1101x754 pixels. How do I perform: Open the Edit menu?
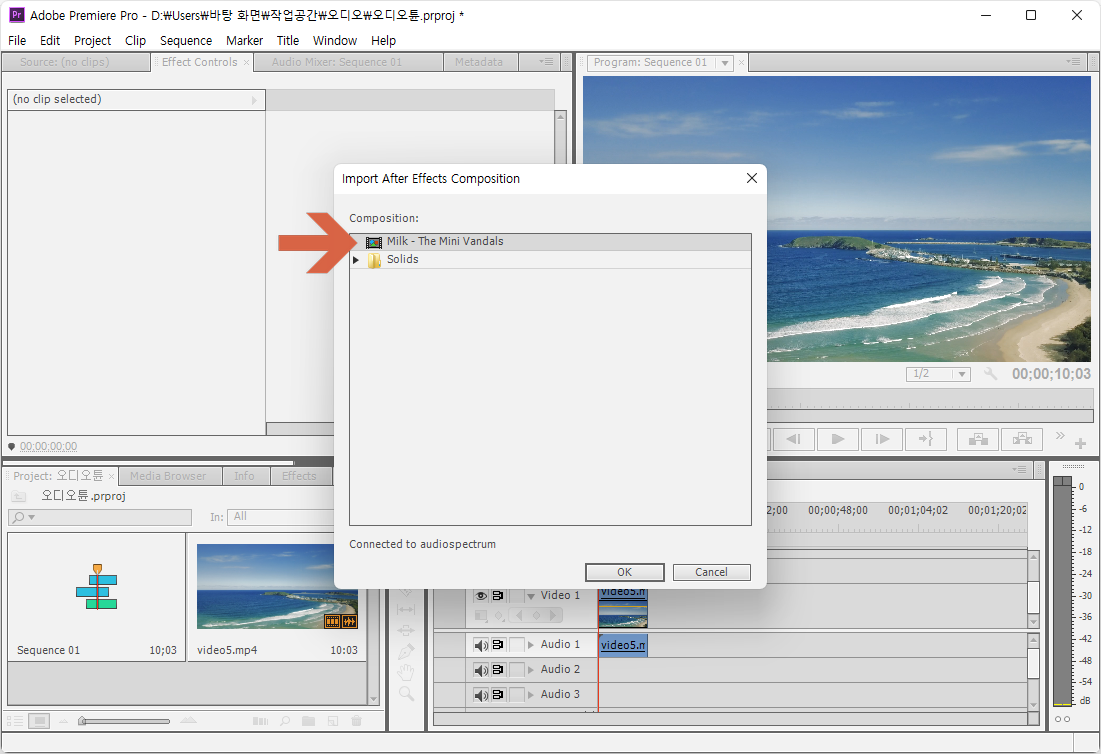pyautogui.click(x=50, y=41)
